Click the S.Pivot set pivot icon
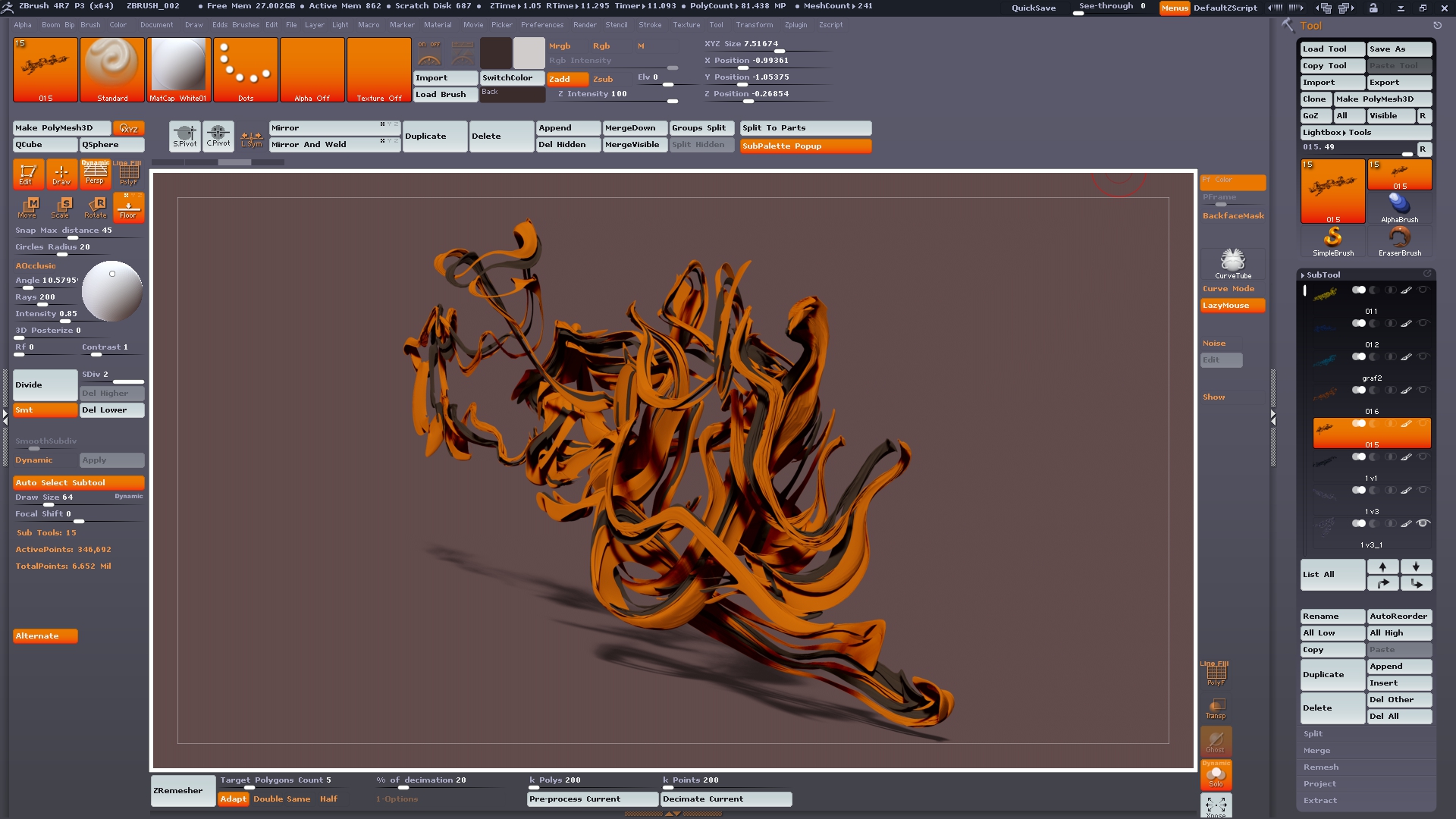Viewport: 1456px width, 819px height. (x=184, y=136)
